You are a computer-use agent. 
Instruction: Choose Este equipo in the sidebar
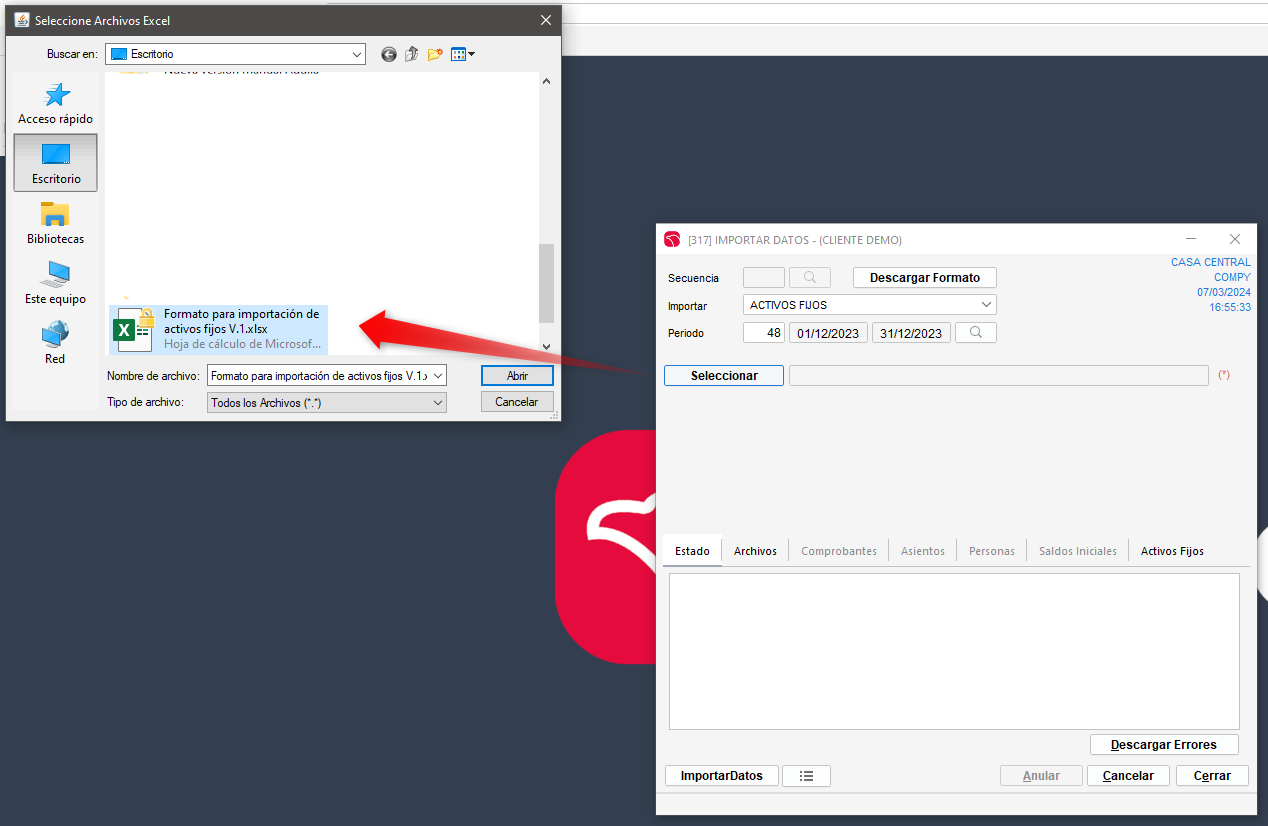(56, 283)
